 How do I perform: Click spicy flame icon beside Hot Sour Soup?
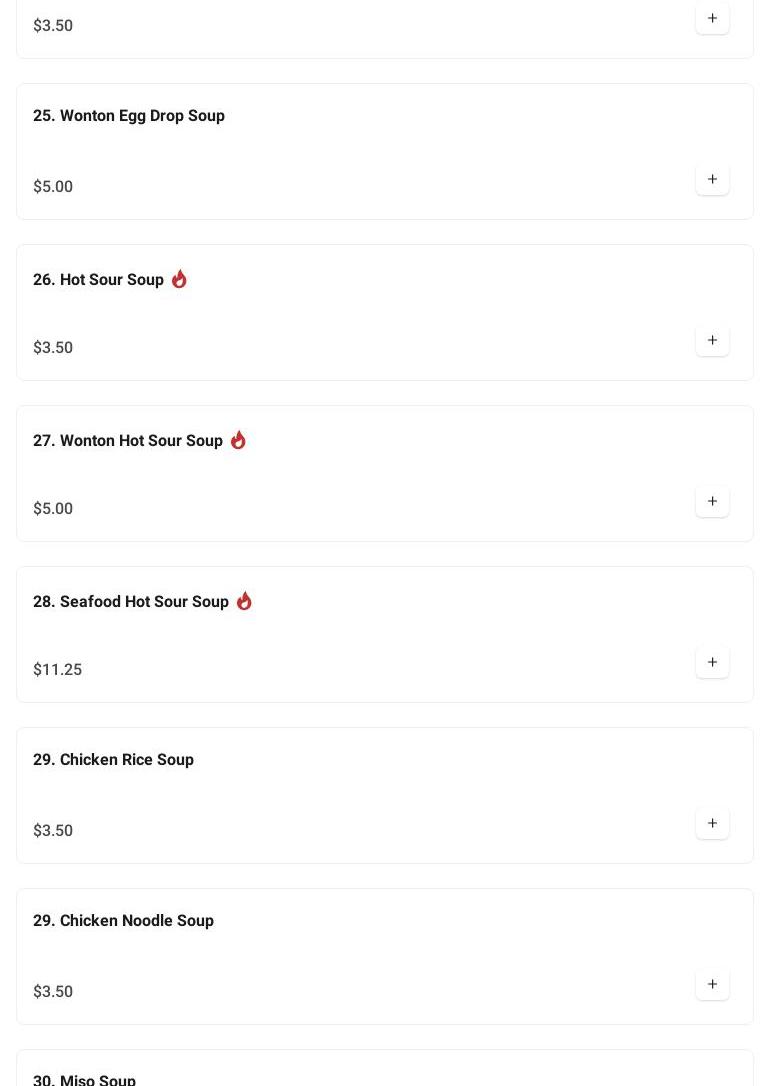click(x=179, y=279)
